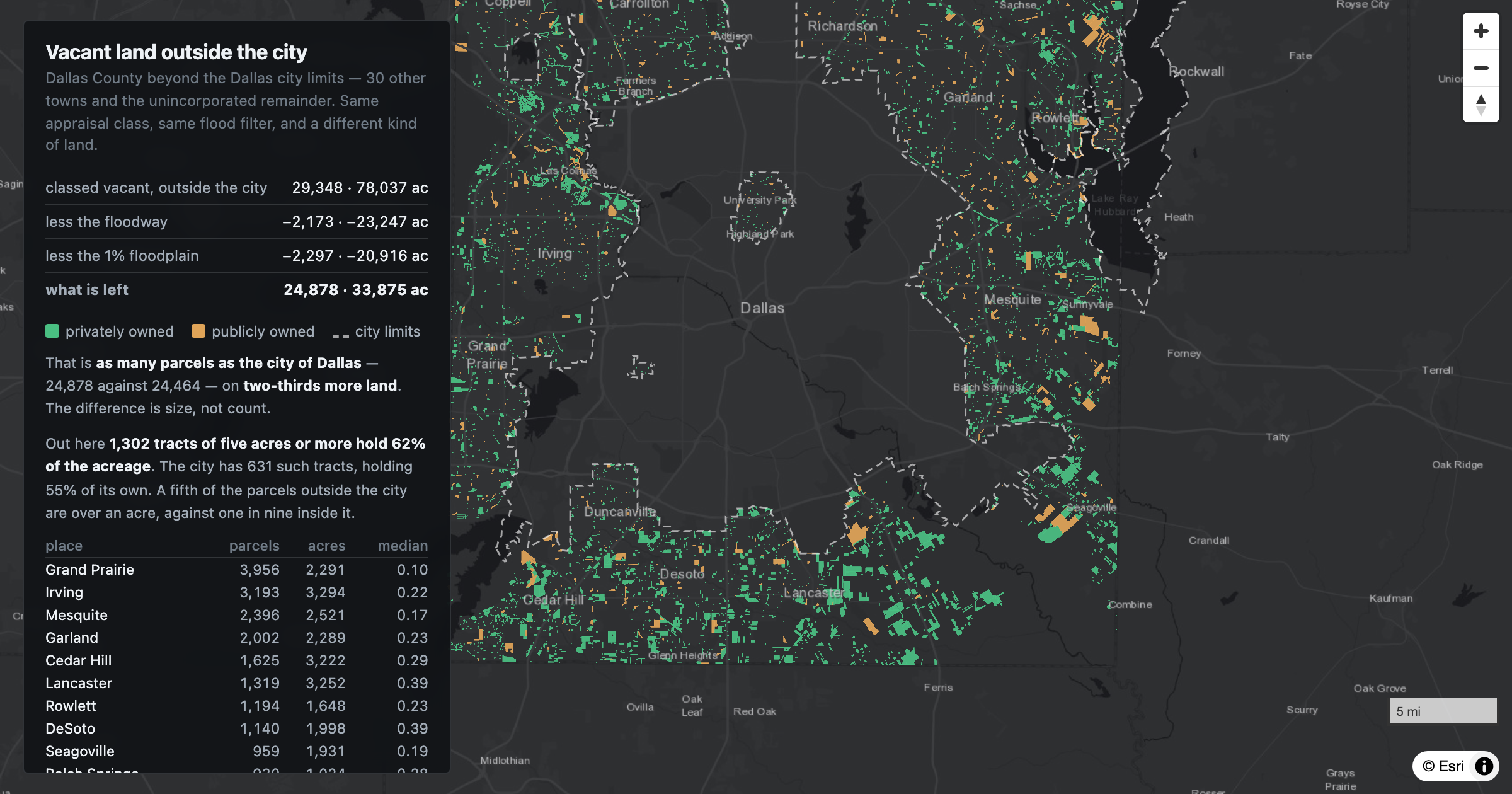Select the DeSoto table row
This screenshot has width=1512, height=794.
[x=237, y=728]
